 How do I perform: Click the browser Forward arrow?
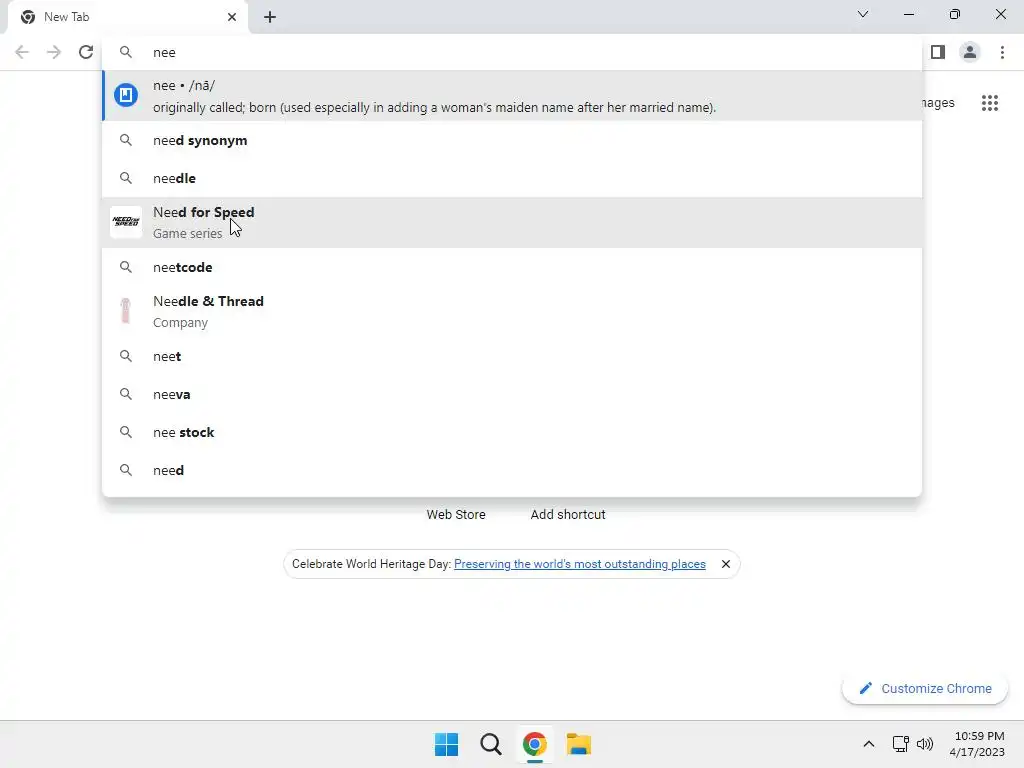(54, 52)
